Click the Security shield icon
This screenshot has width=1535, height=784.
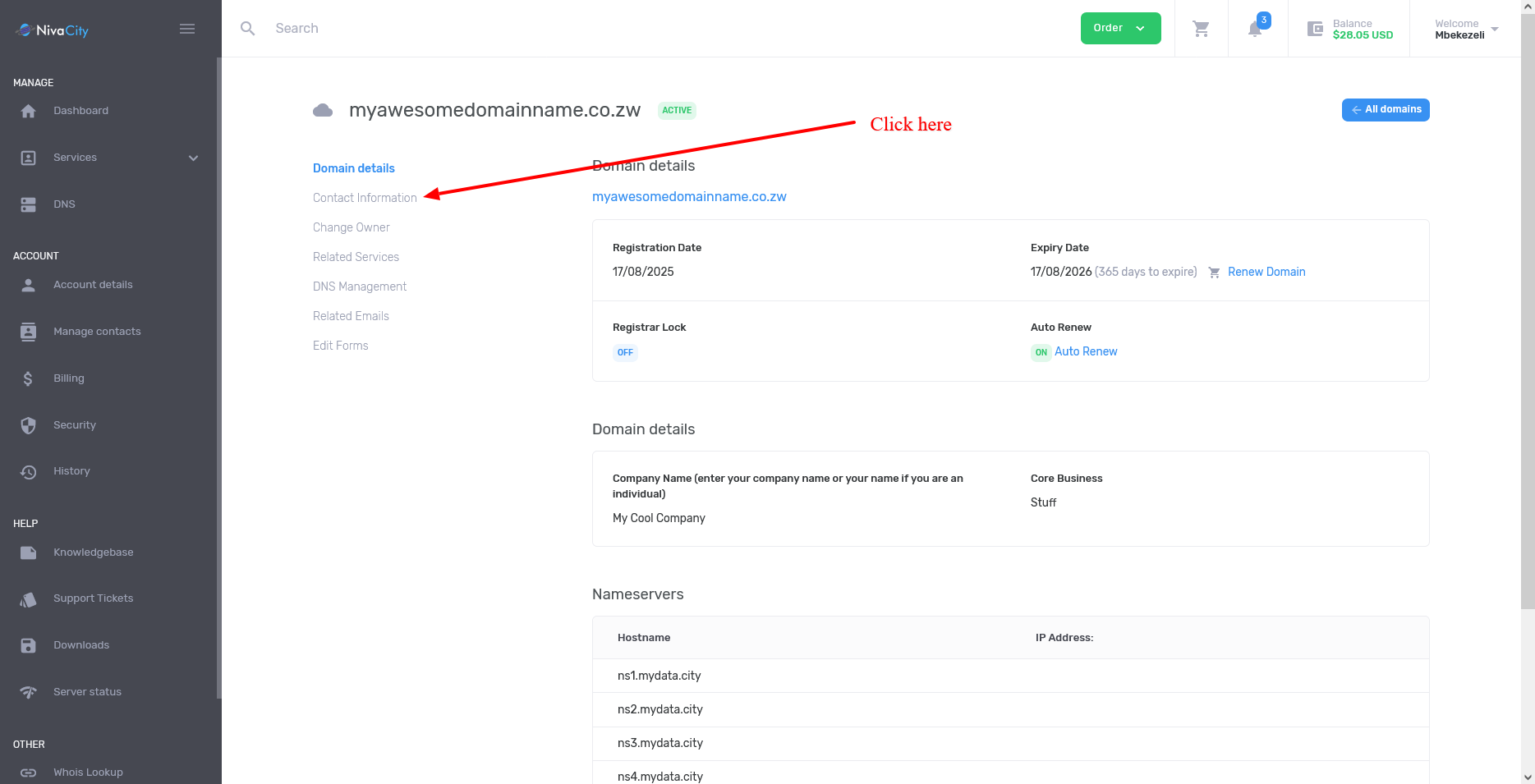29,425
